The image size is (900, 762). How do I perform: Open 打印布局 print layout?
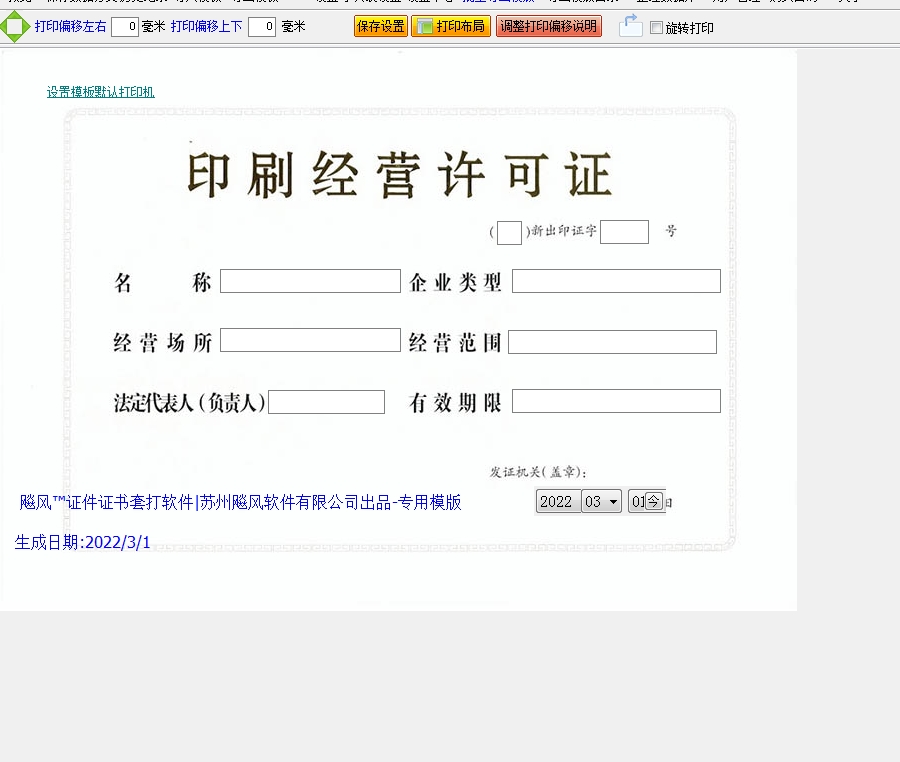450,26
